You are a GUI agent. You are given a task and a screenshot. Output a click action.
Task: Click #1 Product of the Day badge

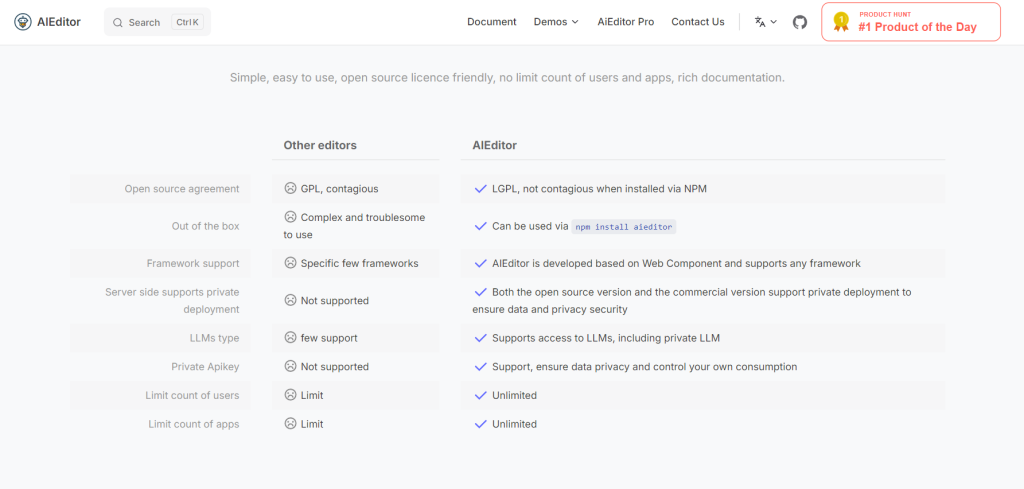pyautogui.click(x=917, y=27)
